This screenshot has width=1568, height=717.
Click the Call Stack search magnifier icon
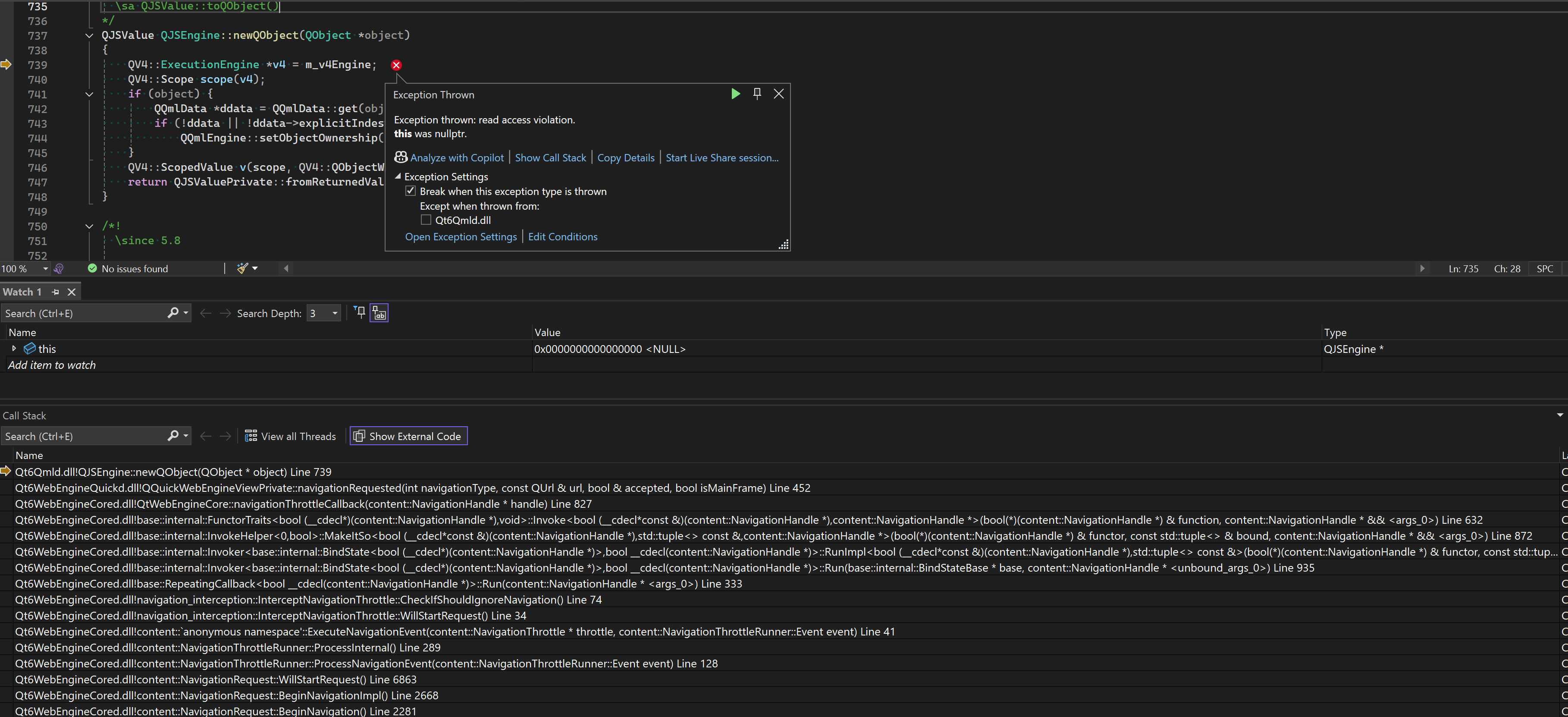173,436
